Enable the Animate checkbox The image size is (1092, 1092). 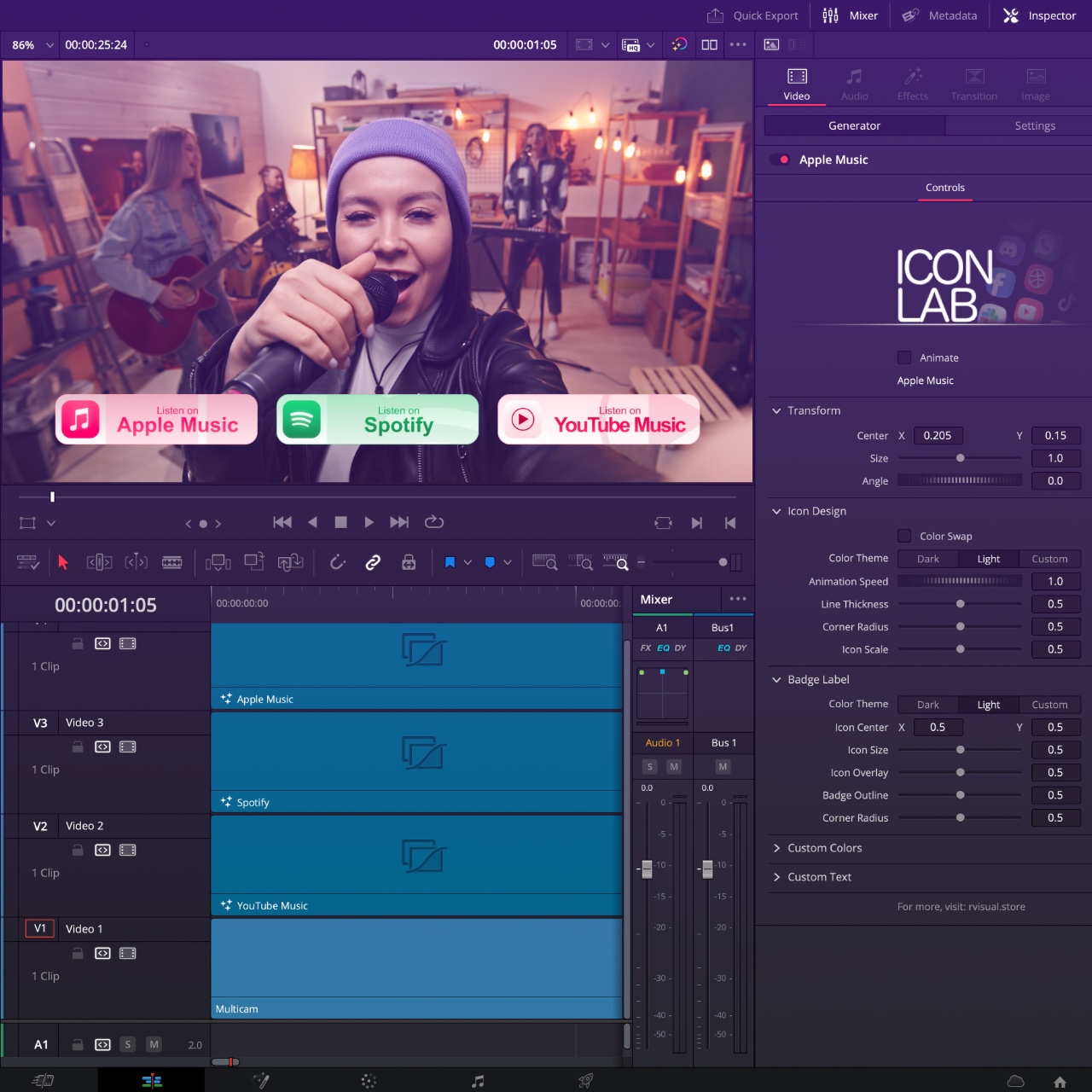904,357
